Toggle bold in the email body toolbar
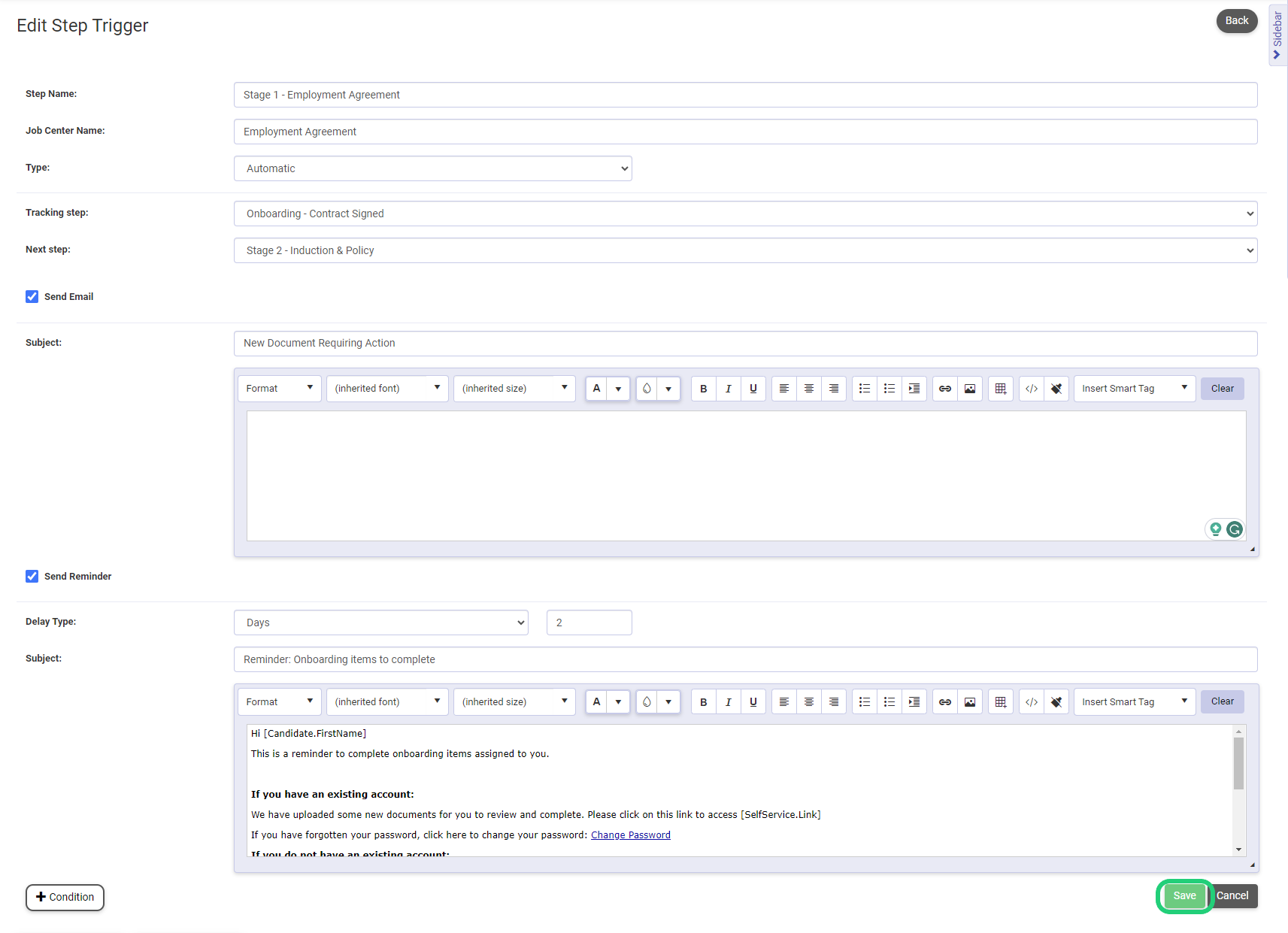1288x933 pixels. pyautogui.click(x=703, y=389)
